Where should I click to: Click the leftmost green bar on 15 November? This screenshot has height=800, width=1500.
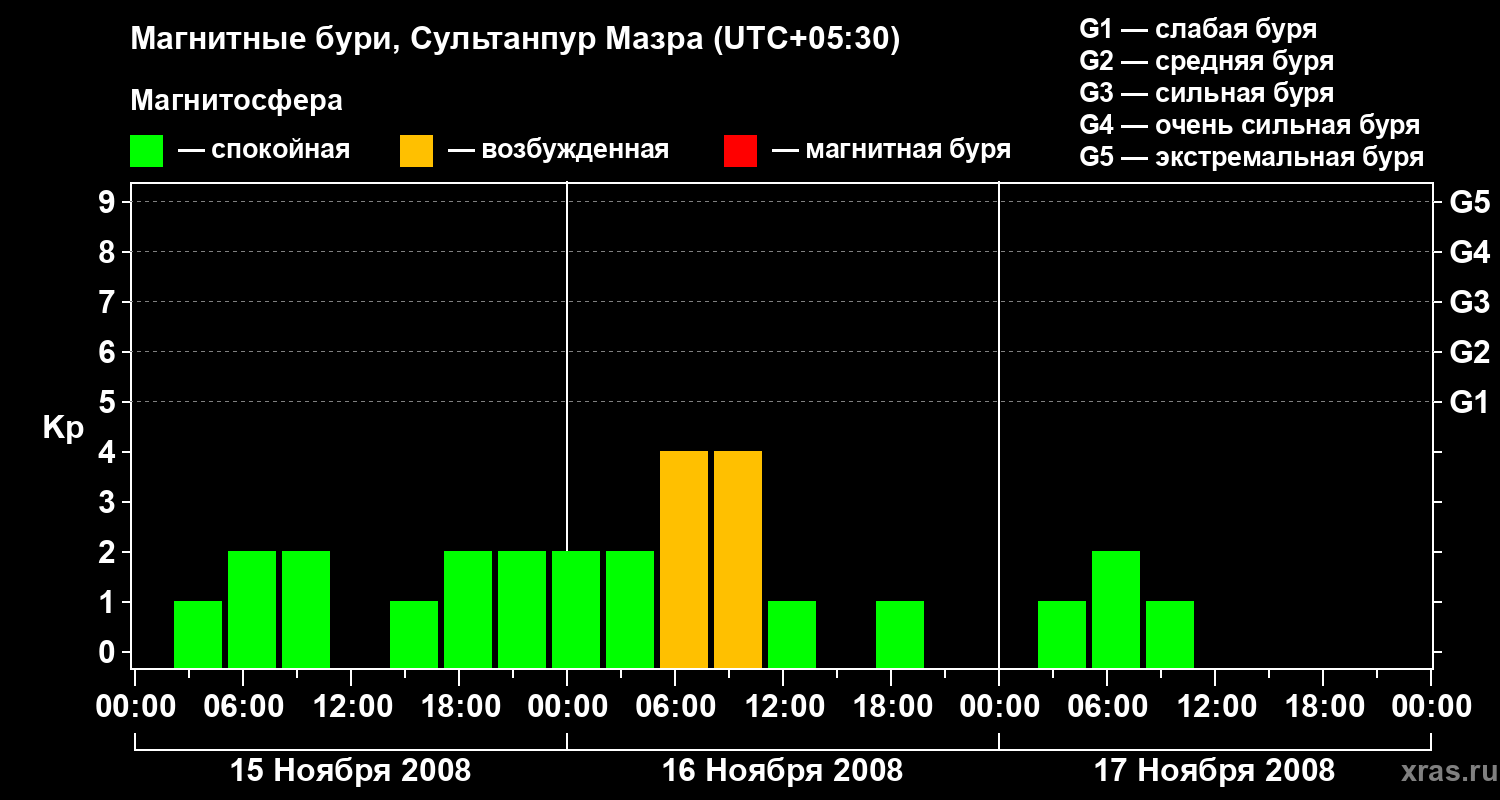click(x=198, y=634)
